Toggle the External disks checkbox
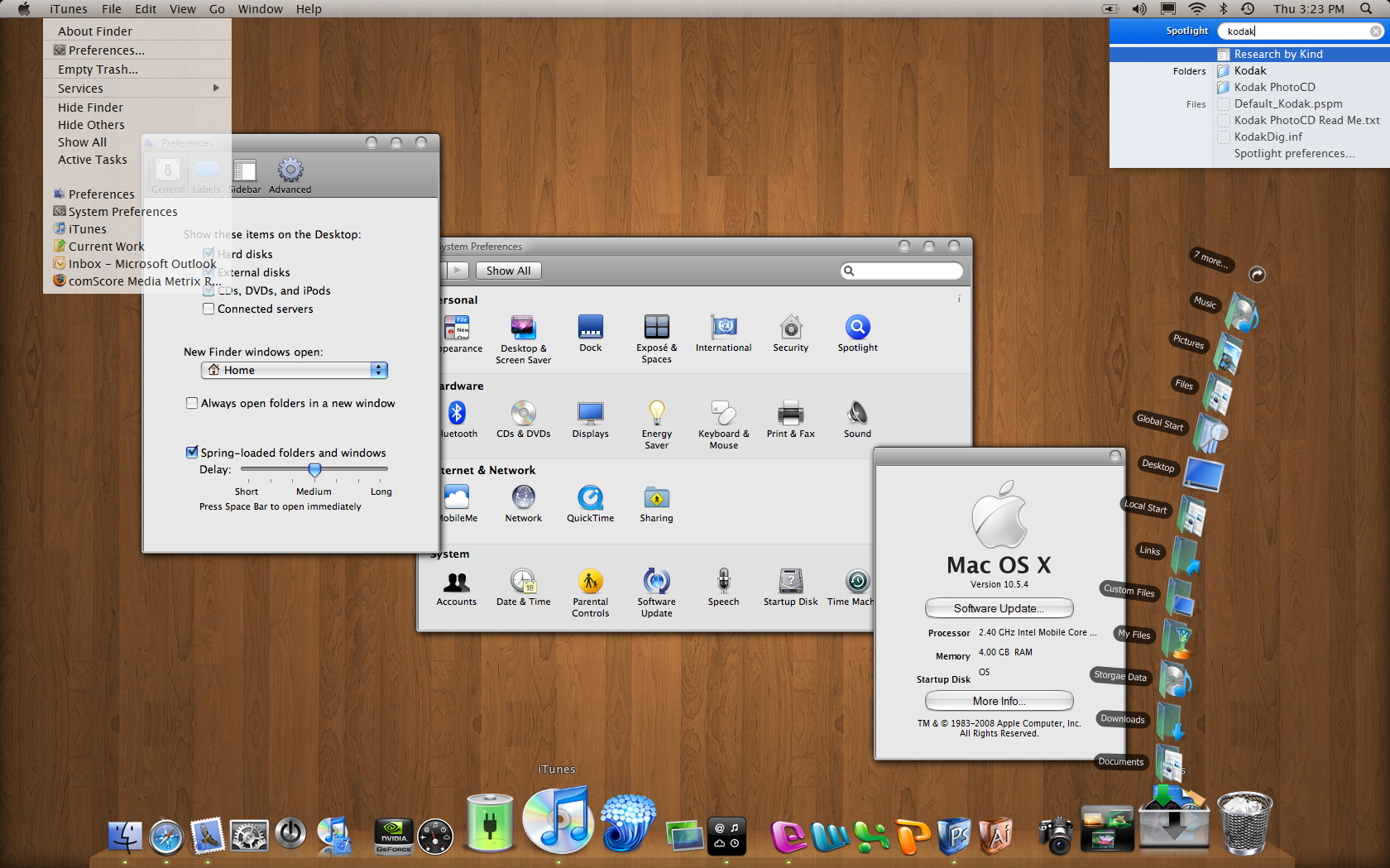Viewport: 1390px width, 868px height. click(x=208, y=272)
